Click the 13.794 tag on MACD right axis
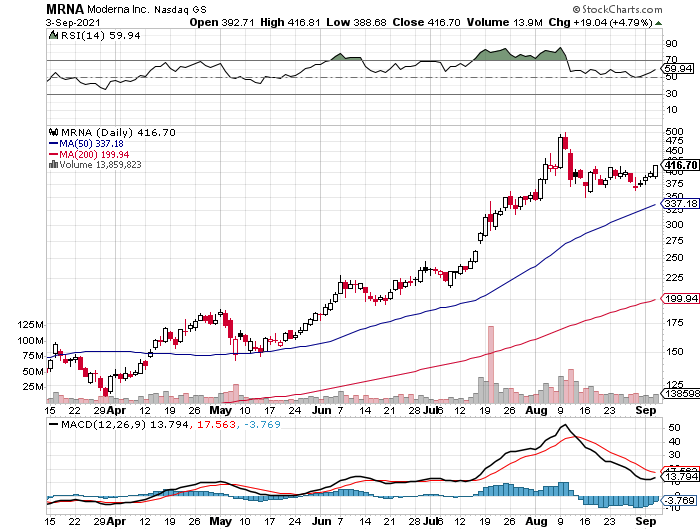 click(x=680, y=477)
